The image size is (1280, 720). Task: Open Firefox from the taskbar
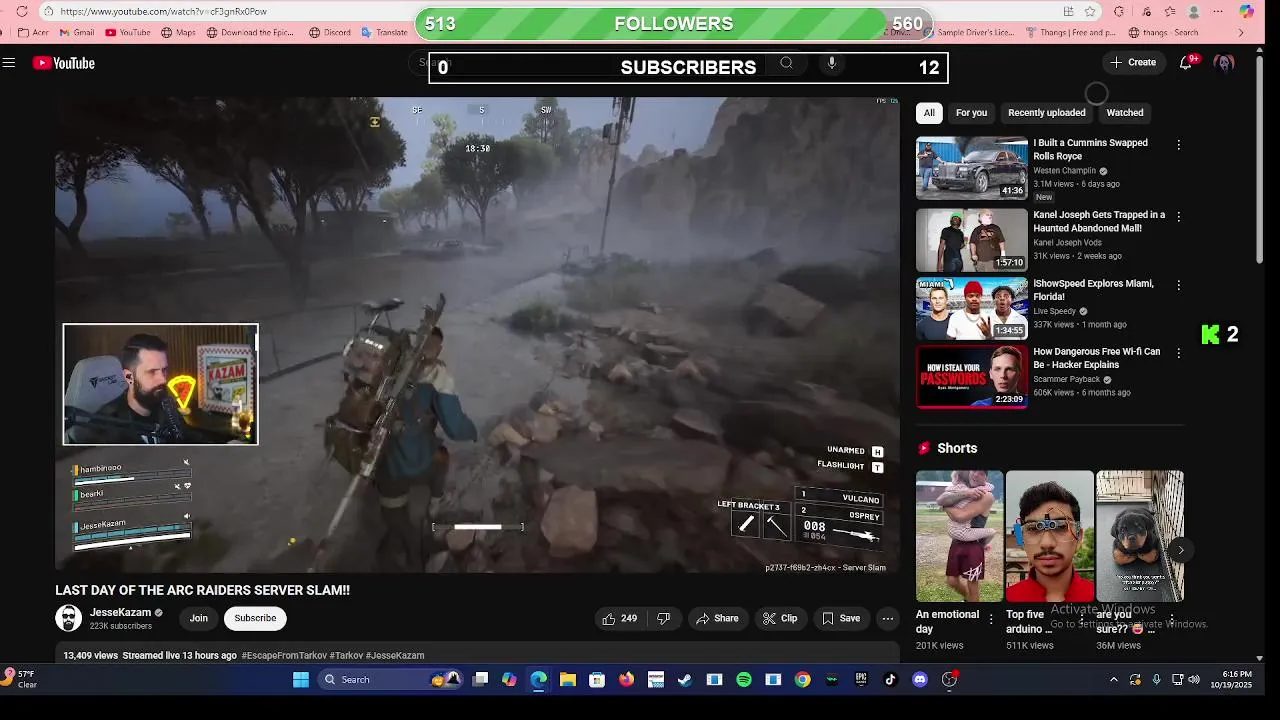click(626, 680)
